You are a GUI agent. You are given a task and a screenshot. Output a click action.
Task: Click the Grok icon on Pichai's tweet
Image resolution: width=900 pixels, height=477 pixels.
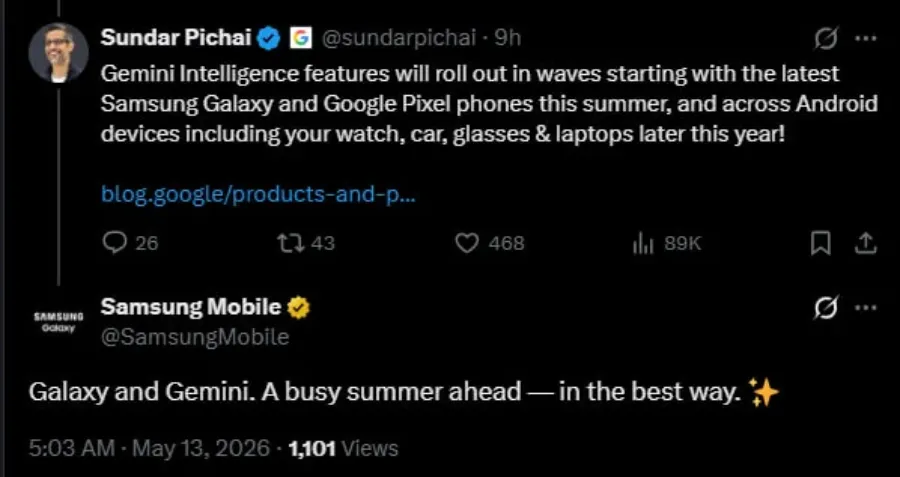[x=826, y=38]
